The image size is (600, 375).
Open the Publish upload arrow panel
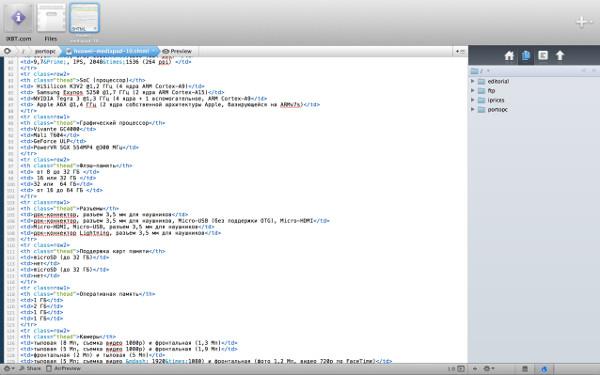pos(560,56)
